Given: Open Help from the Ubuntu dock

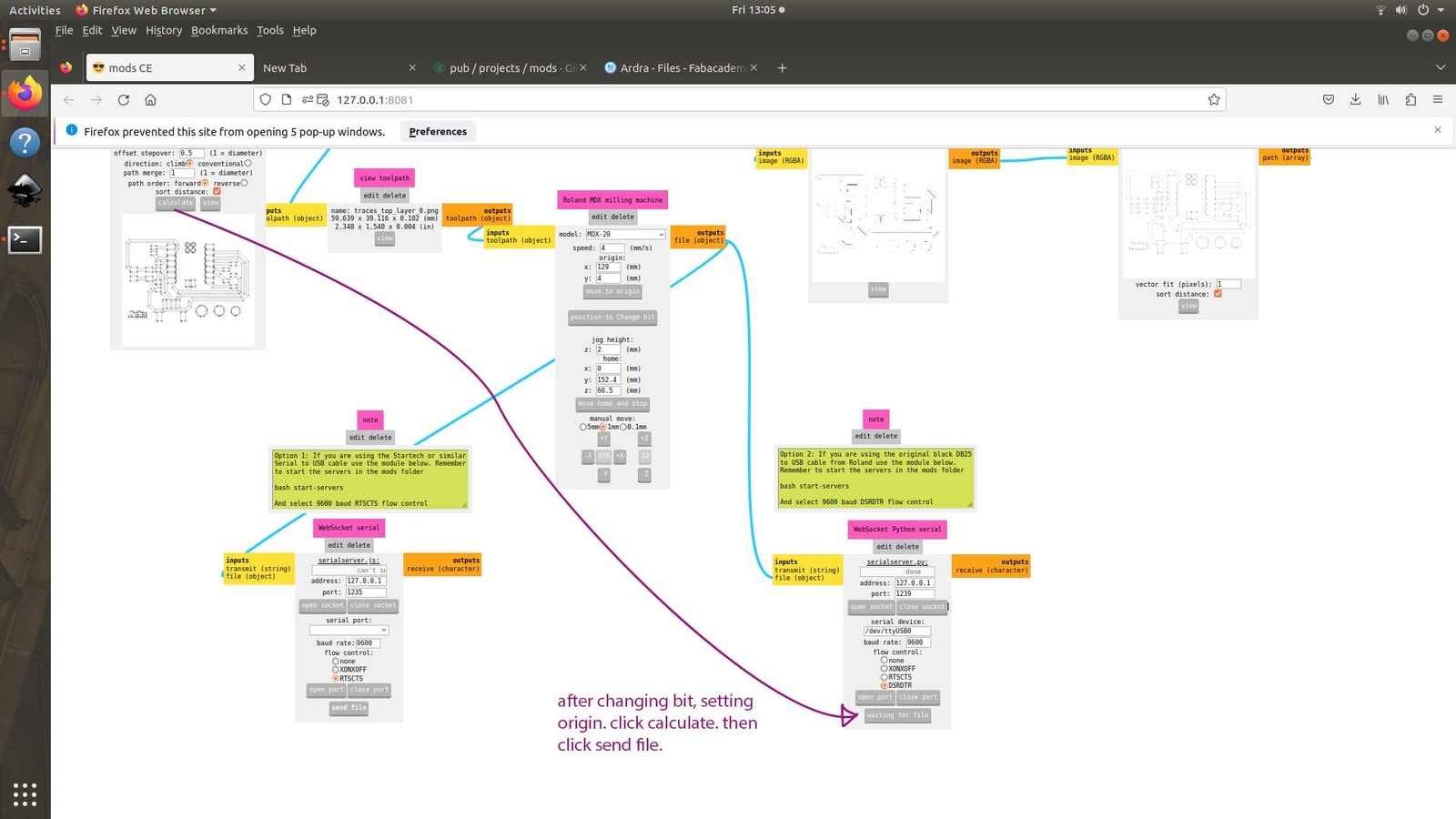Looking at the screenshot, I should pyautogui.click(x=25, y=142).
